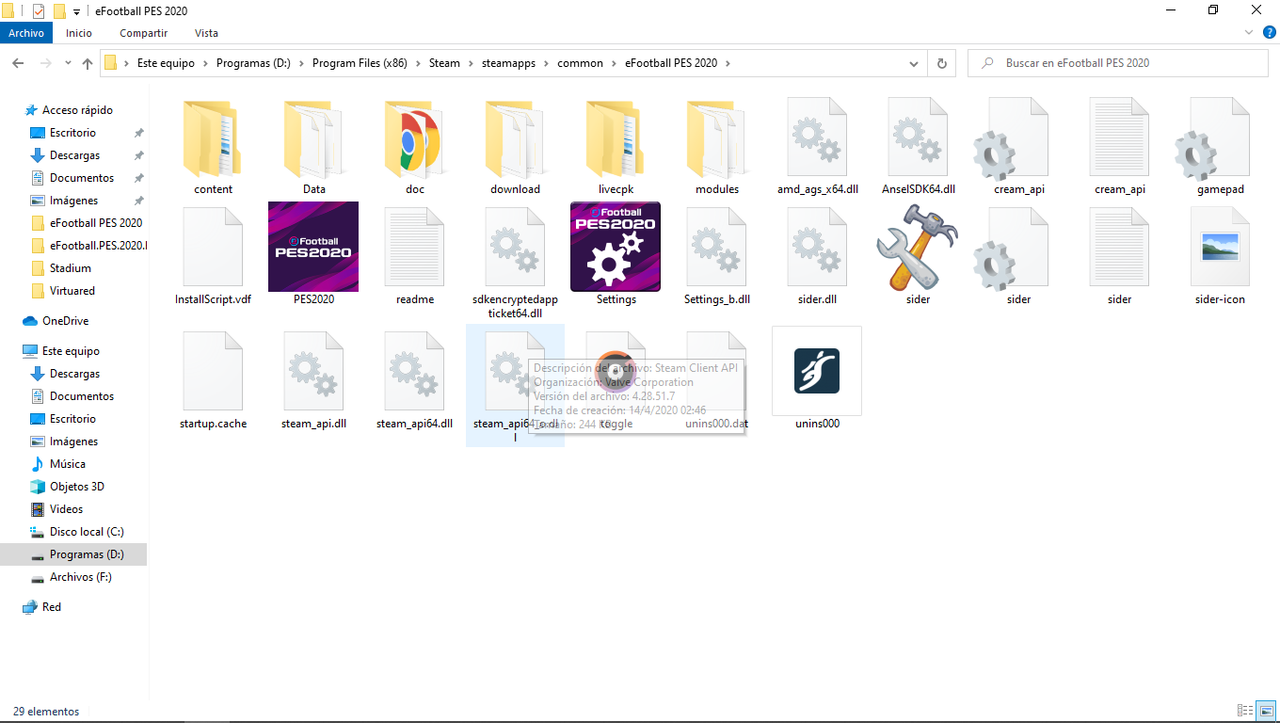The height and width of the screenshot is (723, 1280).
Task: Open the download folder
Action: point(515,148)
